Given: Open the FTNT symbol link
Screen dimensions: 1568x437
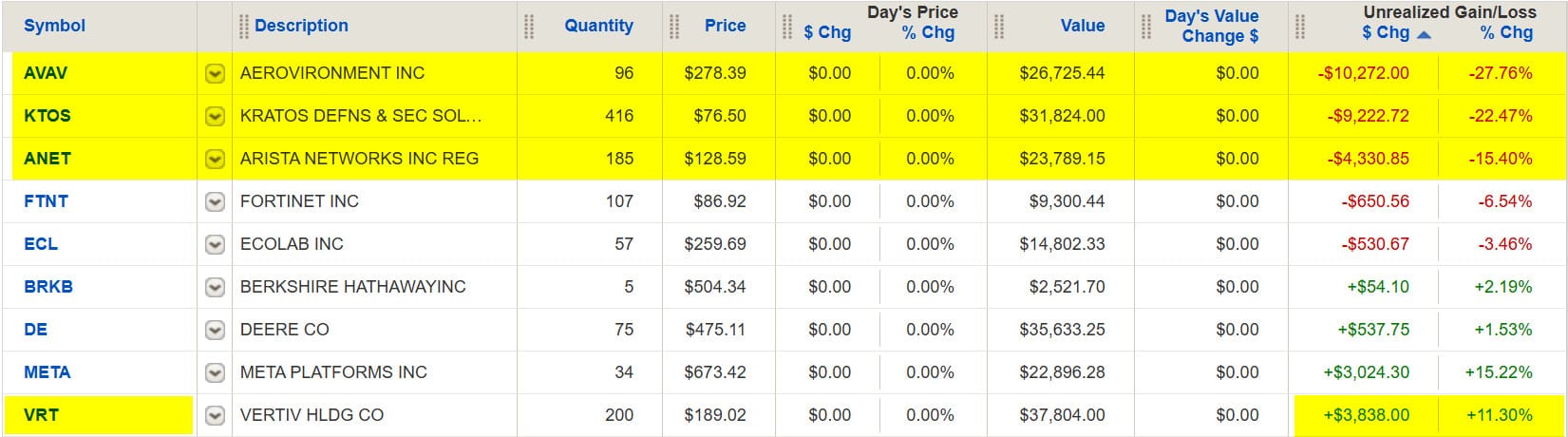Looking at the screenshot, I should [x=47, y=201].
